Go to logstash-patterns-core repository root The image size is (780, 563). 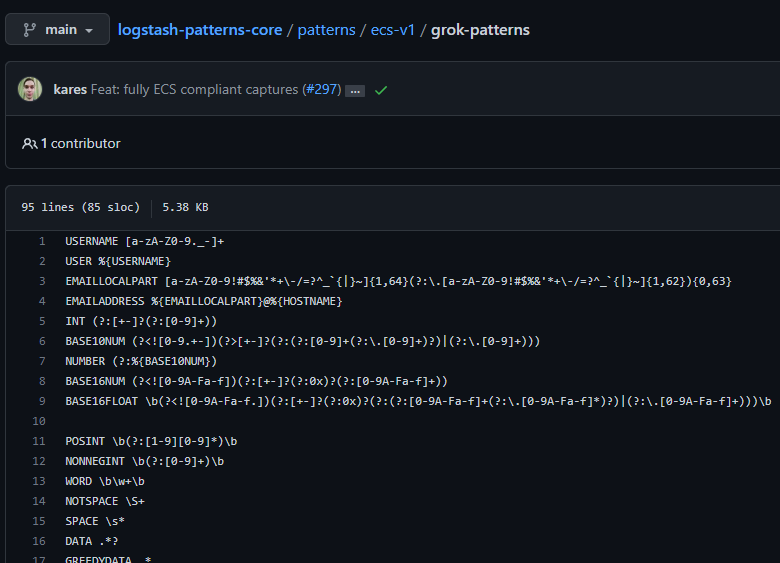click(x=200, y=30)
